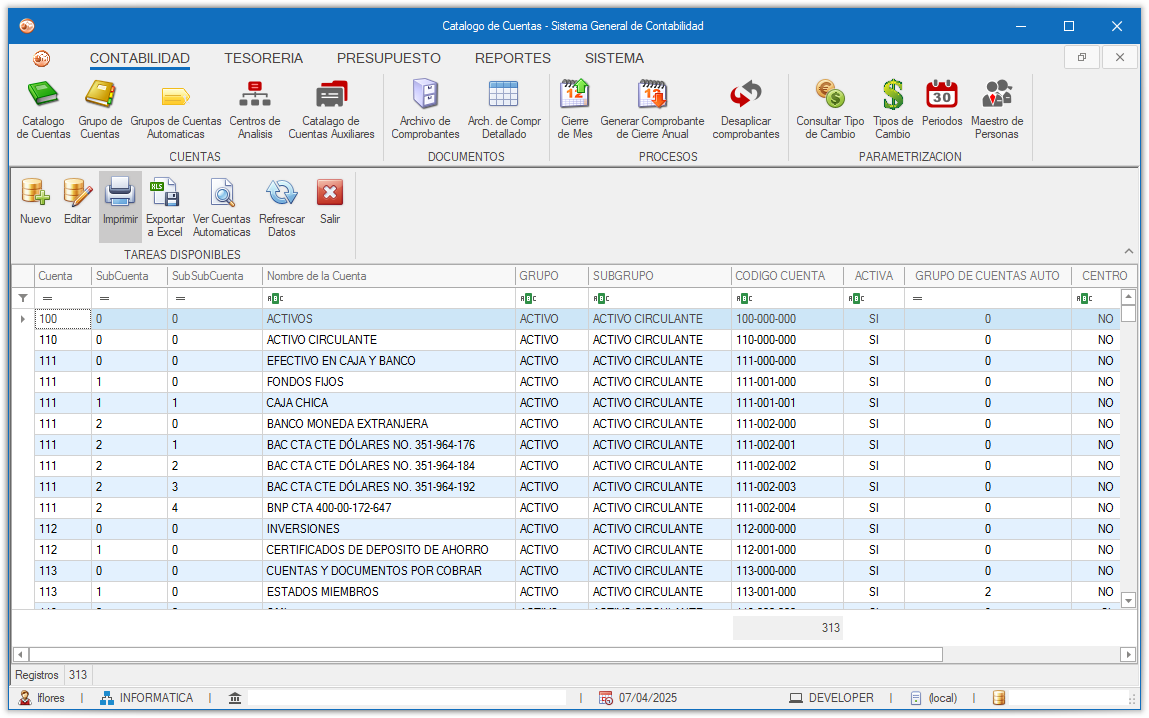Create a new account with Nuevo
1149x718 pixels.
pos(35,201)
